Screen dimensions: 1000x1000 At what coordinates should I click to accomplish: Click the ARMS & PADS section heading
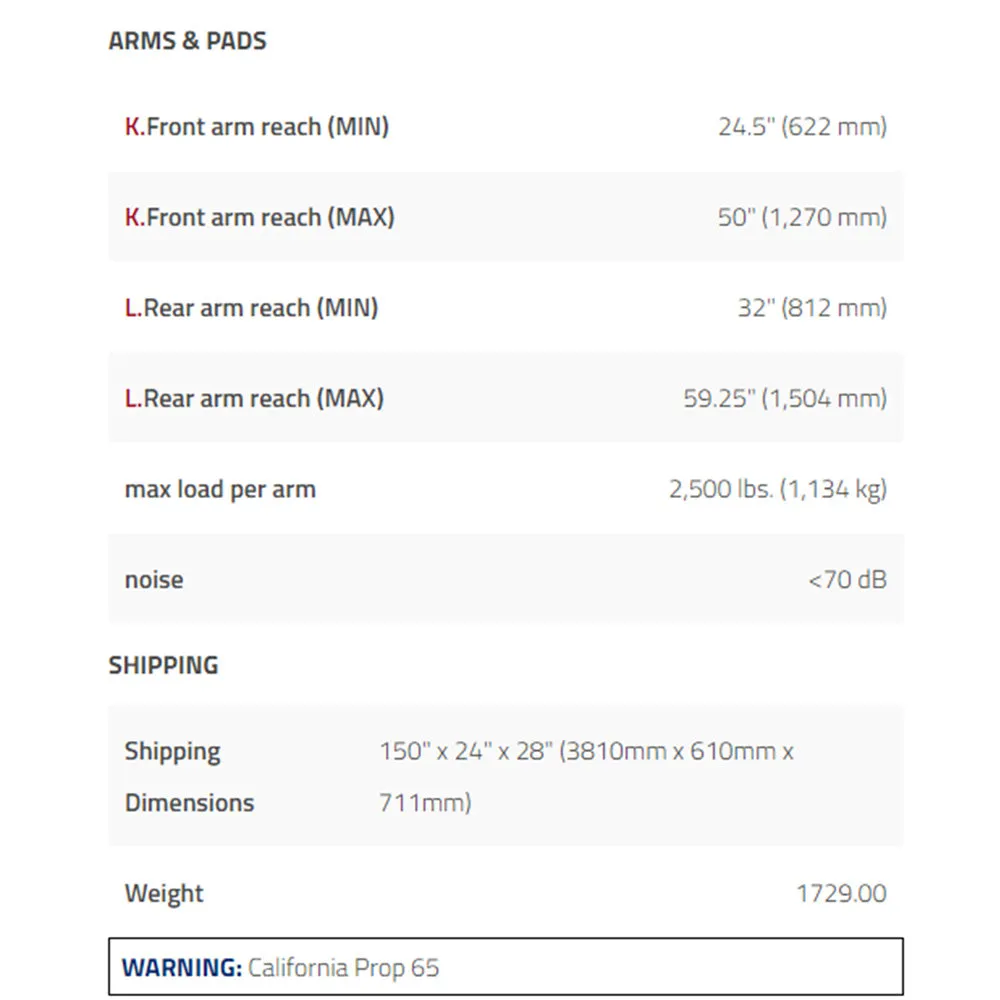click(x=188, y=41)
